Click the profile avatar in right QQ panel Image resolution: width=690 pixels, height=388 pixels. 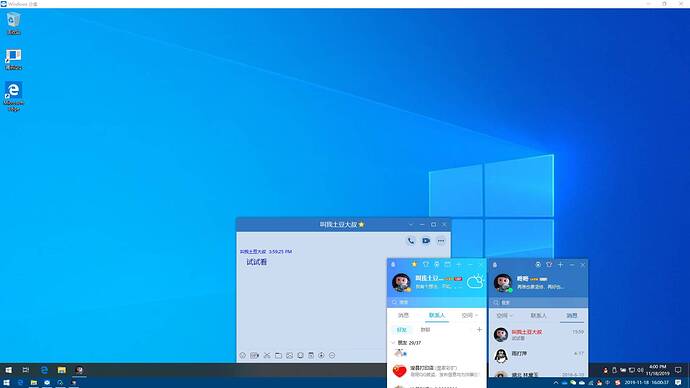(503, 283)
